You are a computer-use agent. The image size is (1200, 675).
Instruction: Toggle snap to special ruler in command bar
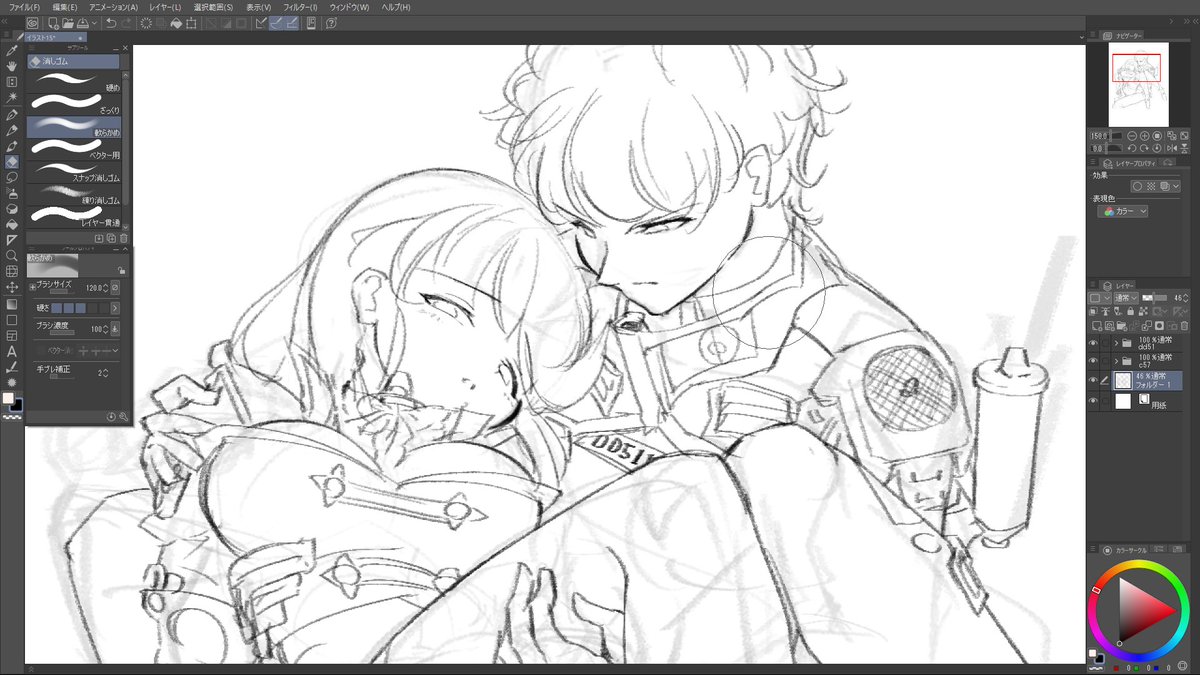click(275, 23)
